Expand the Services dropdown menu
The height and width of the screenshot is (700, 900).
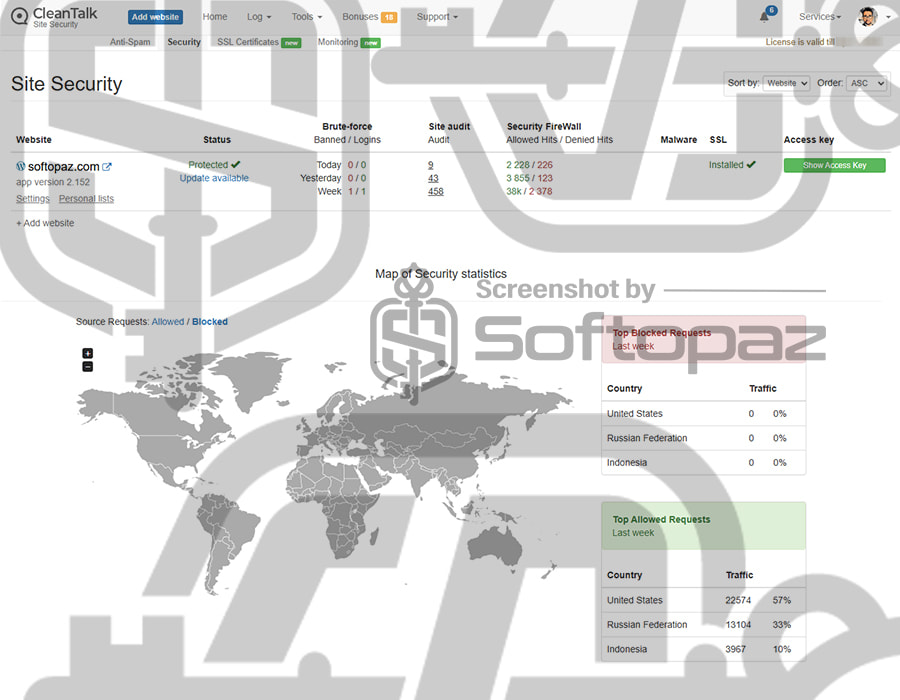point(820,17)
